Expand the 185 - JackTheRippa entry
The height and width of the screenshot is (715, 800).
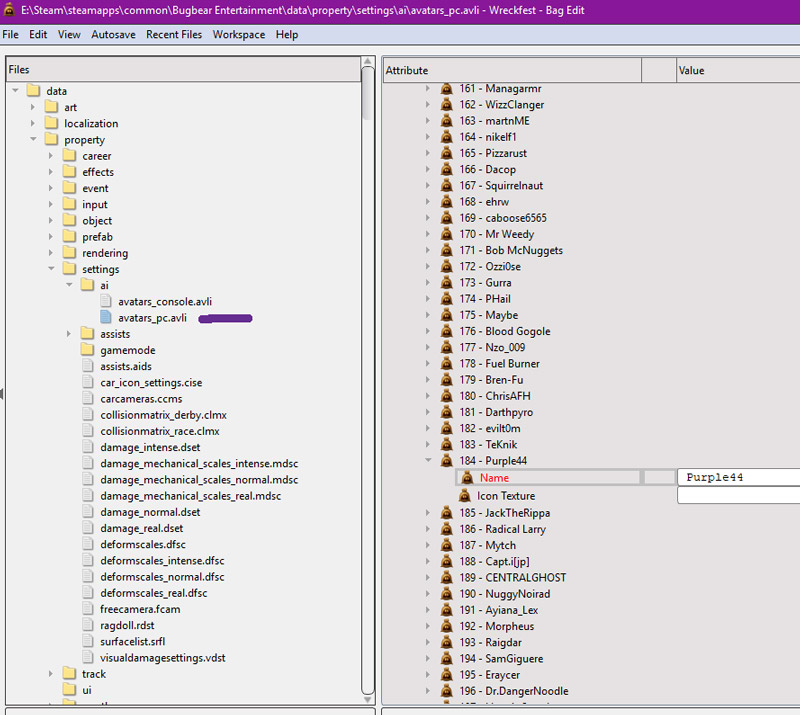point(428,513)
